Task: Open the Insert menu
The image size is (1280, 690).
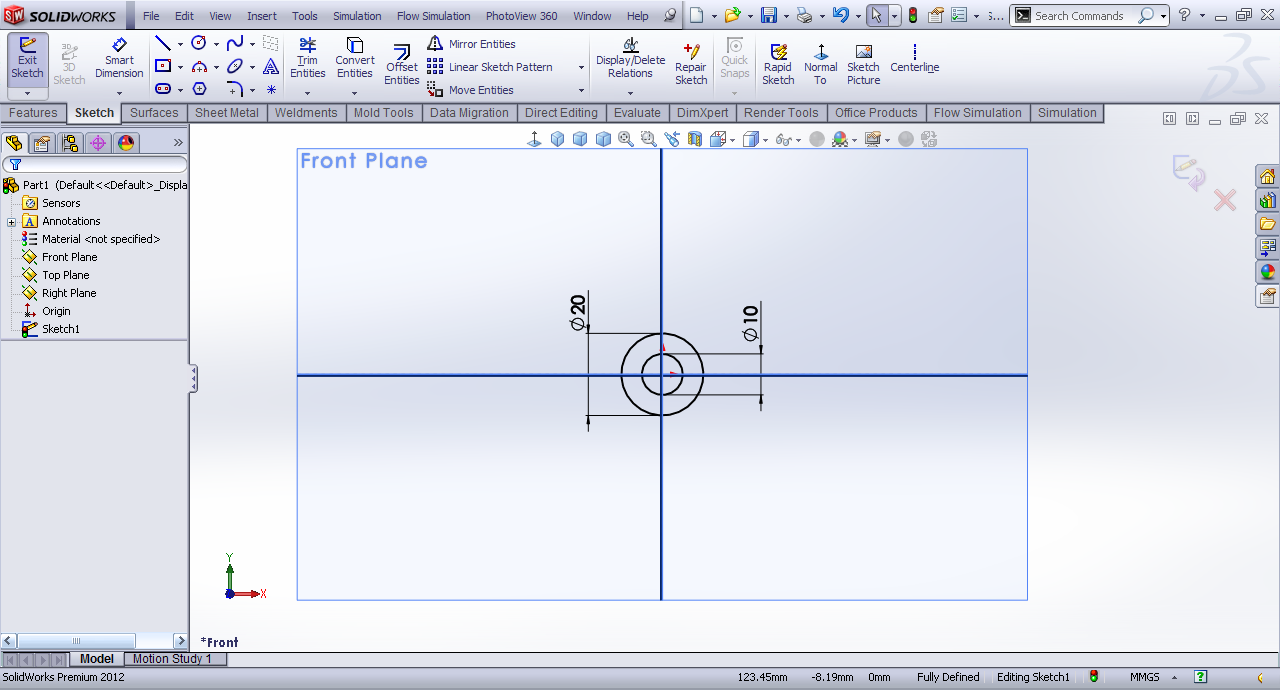Action: pos(262,16)
